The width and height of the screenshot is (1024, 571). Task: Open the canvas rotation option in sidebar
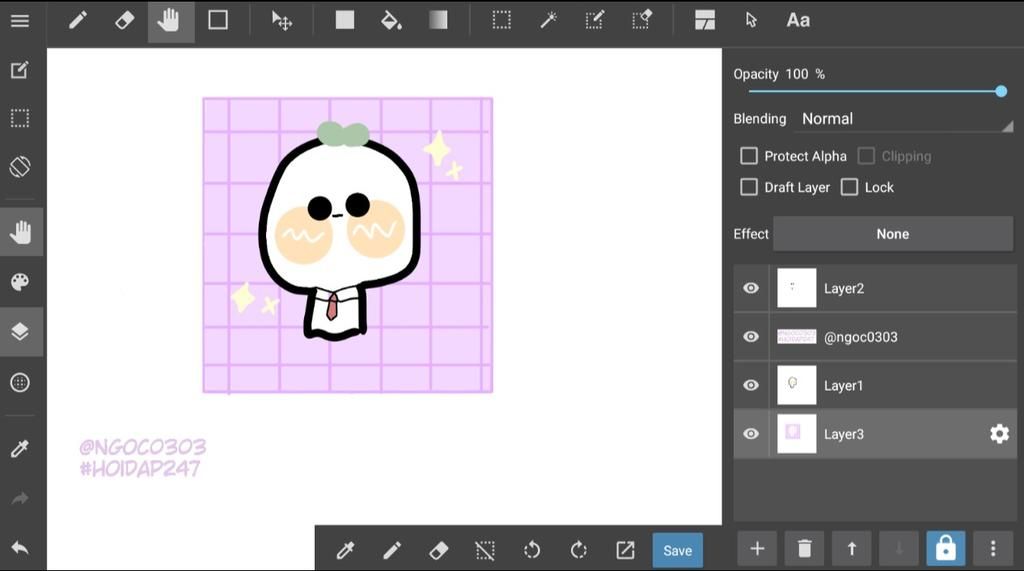(x=20, y=167)
